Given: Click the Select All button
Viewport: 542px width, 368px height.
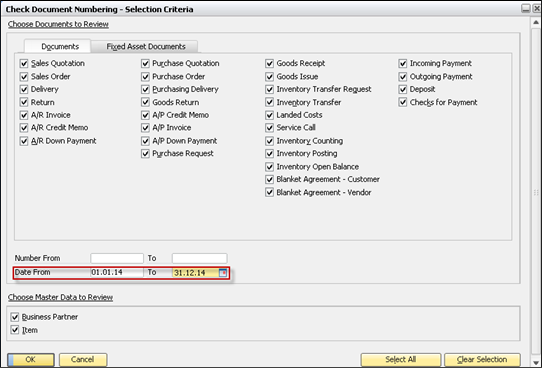Looking at the screenshot, I should [401, 359].
